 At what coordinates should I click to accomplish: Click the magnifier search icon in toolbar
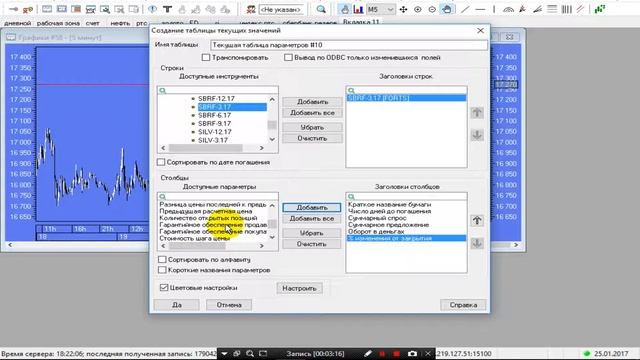321,9
